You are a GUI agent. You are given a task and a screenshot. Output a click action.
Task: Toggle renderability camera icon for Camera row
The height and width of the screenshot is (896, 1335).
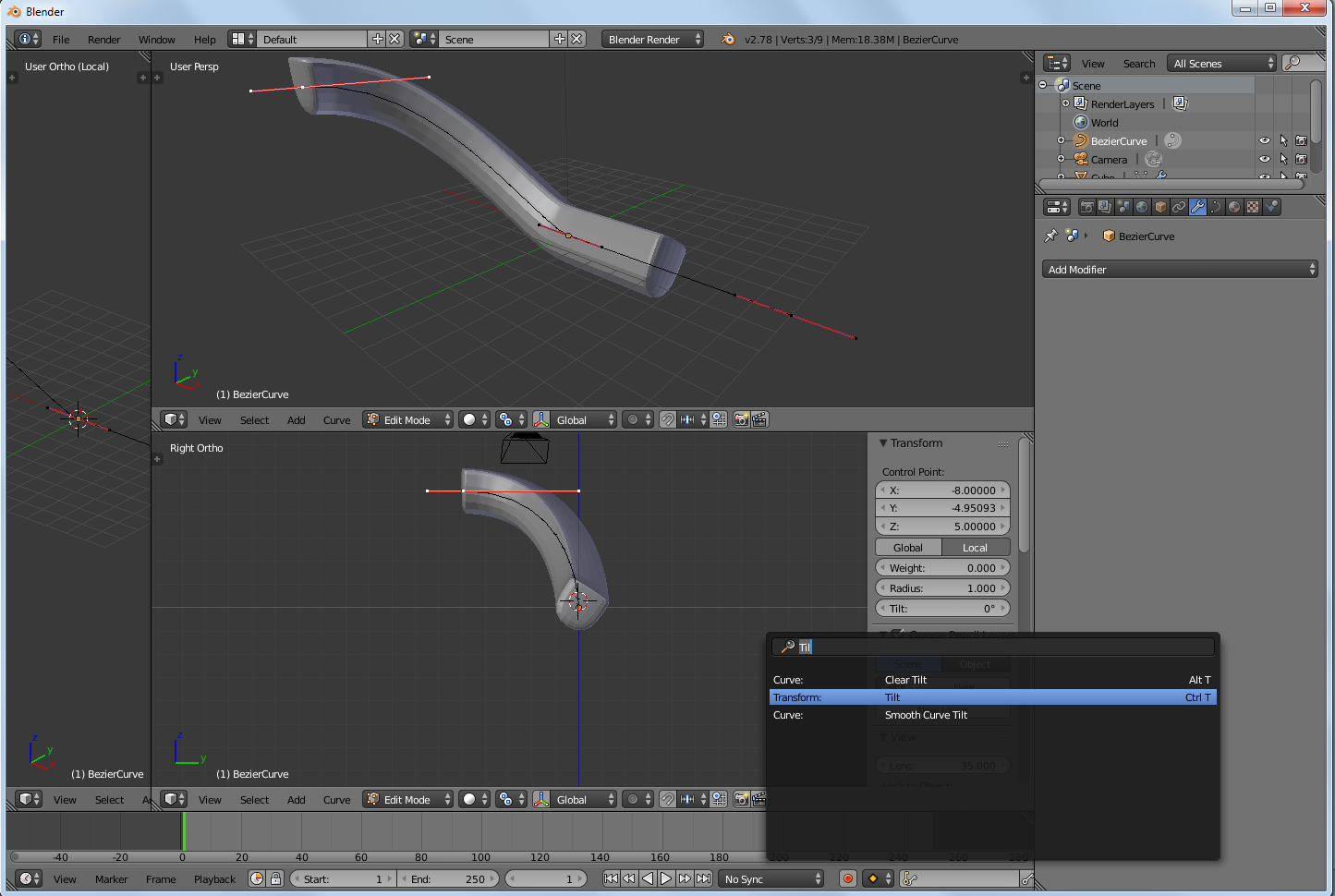click(1301, 159)
